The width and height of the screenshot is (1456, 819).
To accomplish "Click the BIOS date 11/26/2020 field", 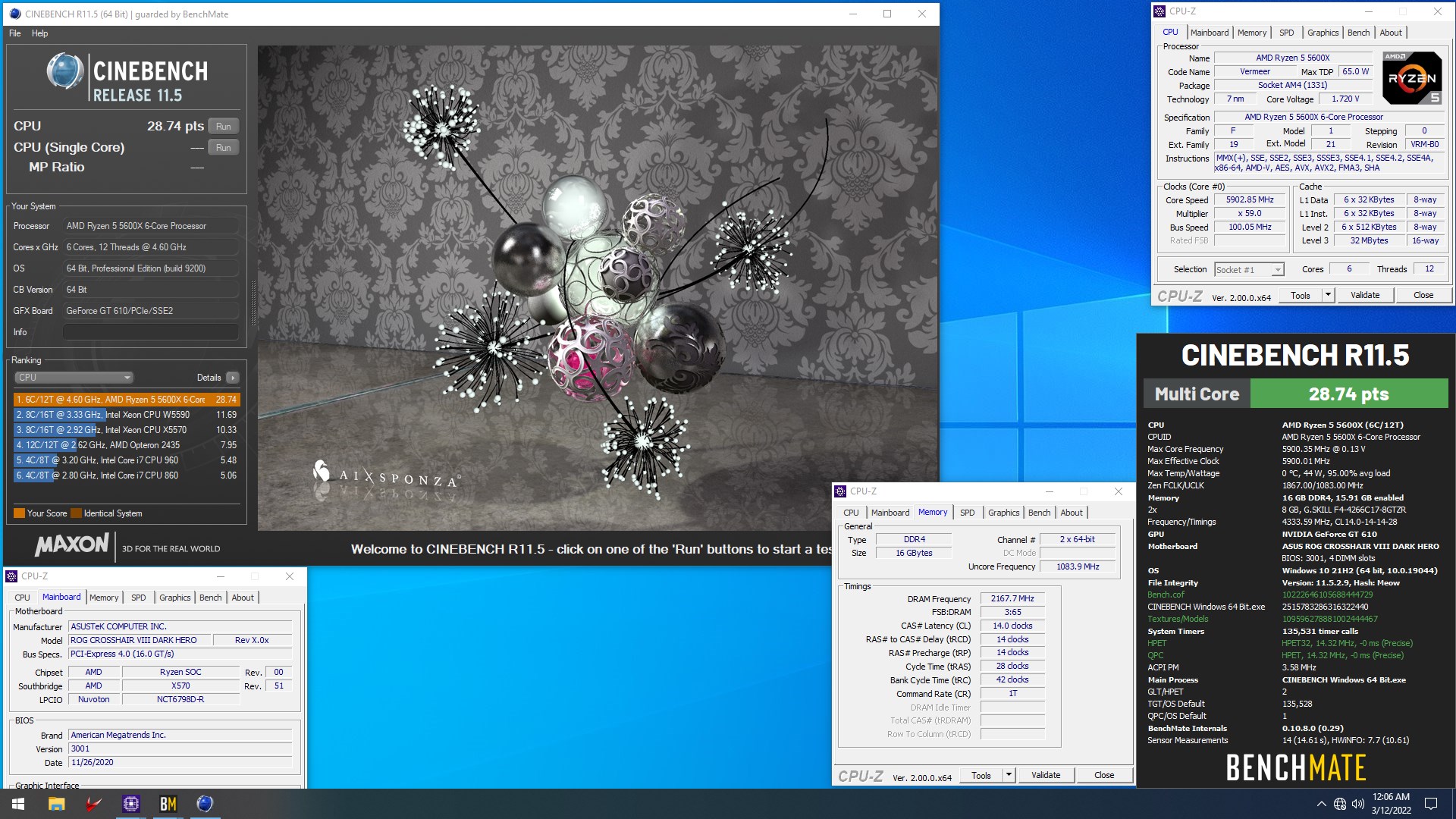I will tap(180, 763).
